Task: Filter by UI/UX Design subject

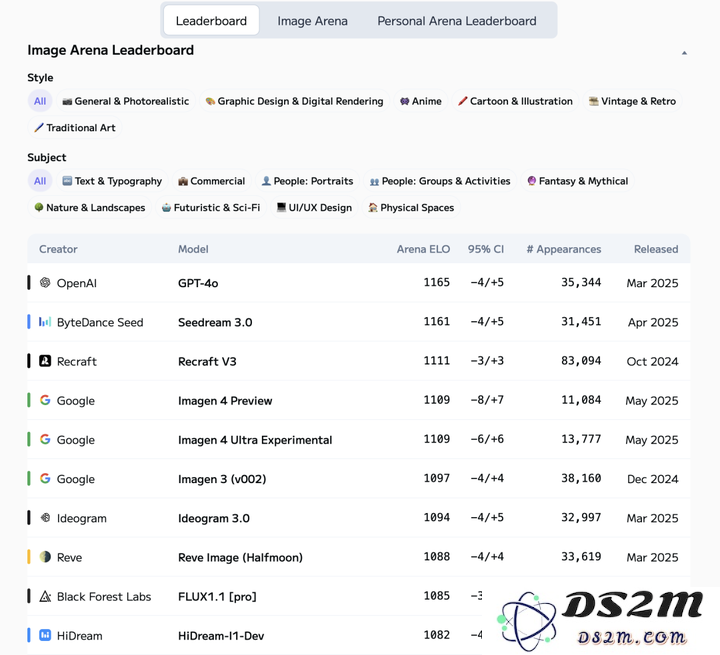Action: pos(314,208)
